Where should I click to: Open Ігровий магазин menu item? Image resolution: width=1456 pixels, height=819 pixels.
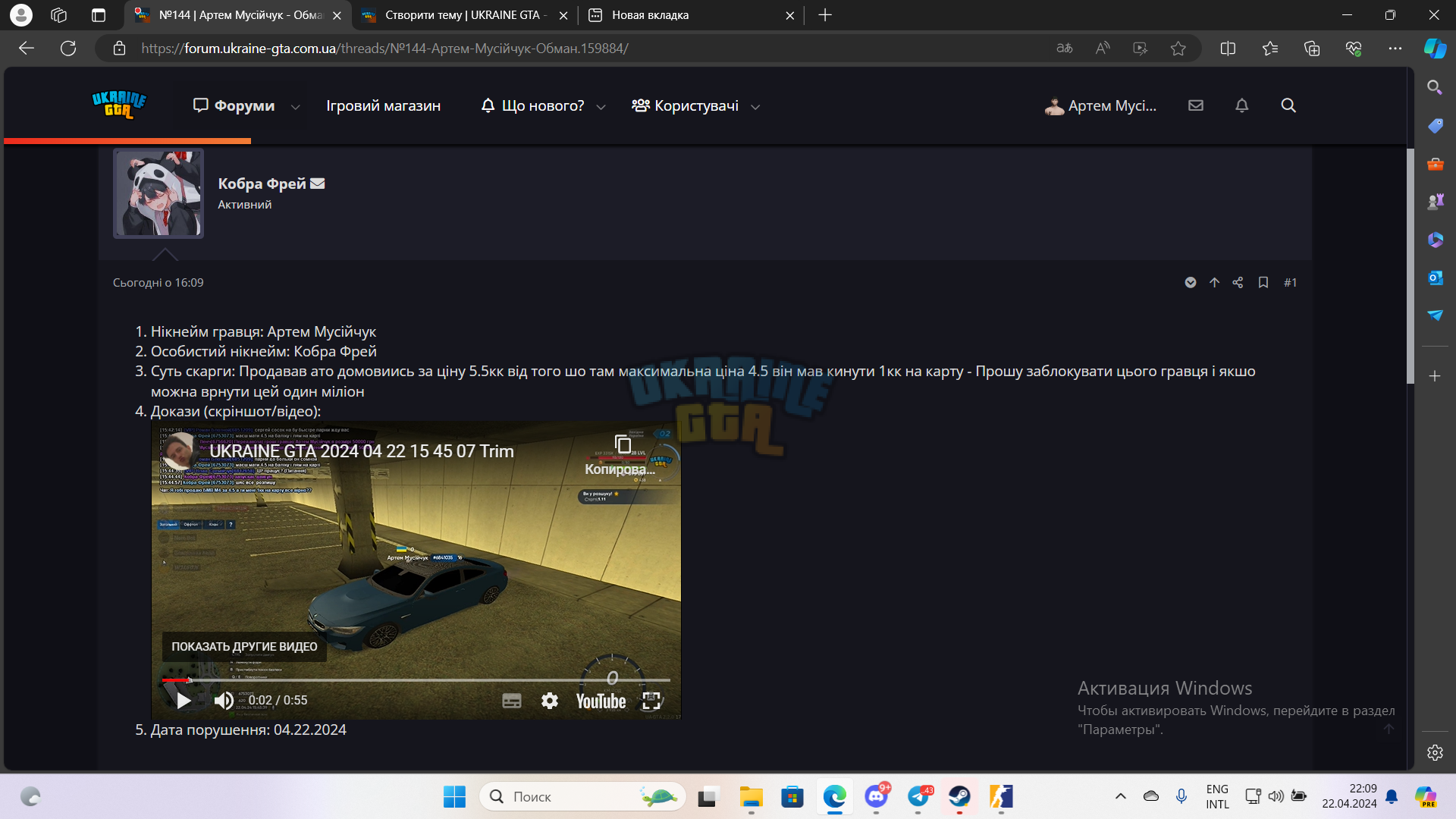click(383, 105)
